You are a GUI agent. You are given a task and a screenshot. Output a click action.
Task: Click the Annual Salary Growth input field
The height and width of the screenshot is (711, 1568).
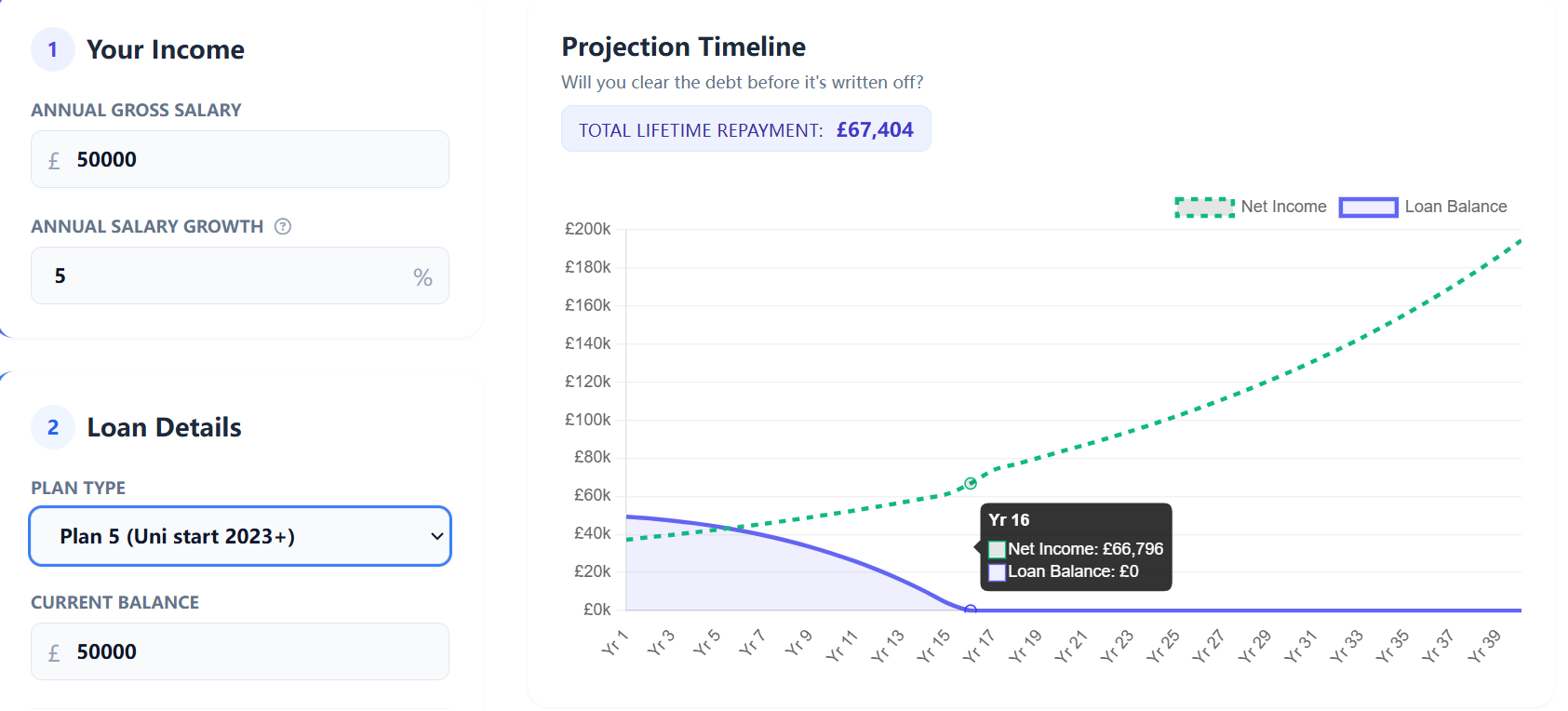223,275
